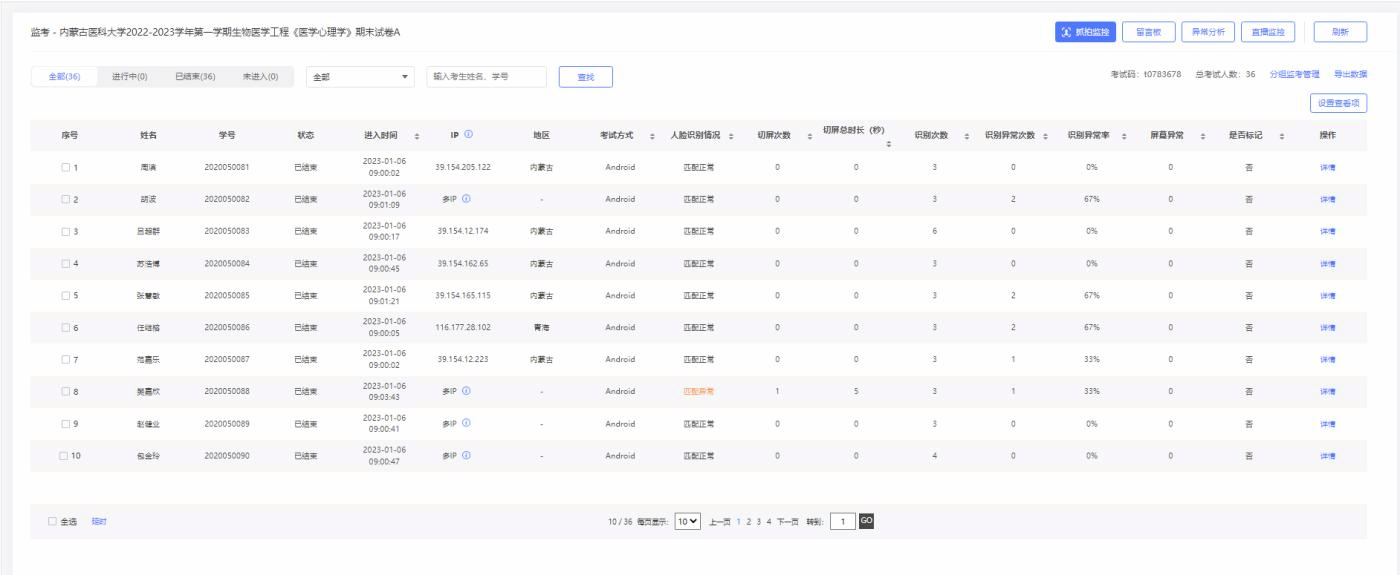Switch to the 已结束(36) tab
The image size is (1400, 575).
click(x=195, y=78)
